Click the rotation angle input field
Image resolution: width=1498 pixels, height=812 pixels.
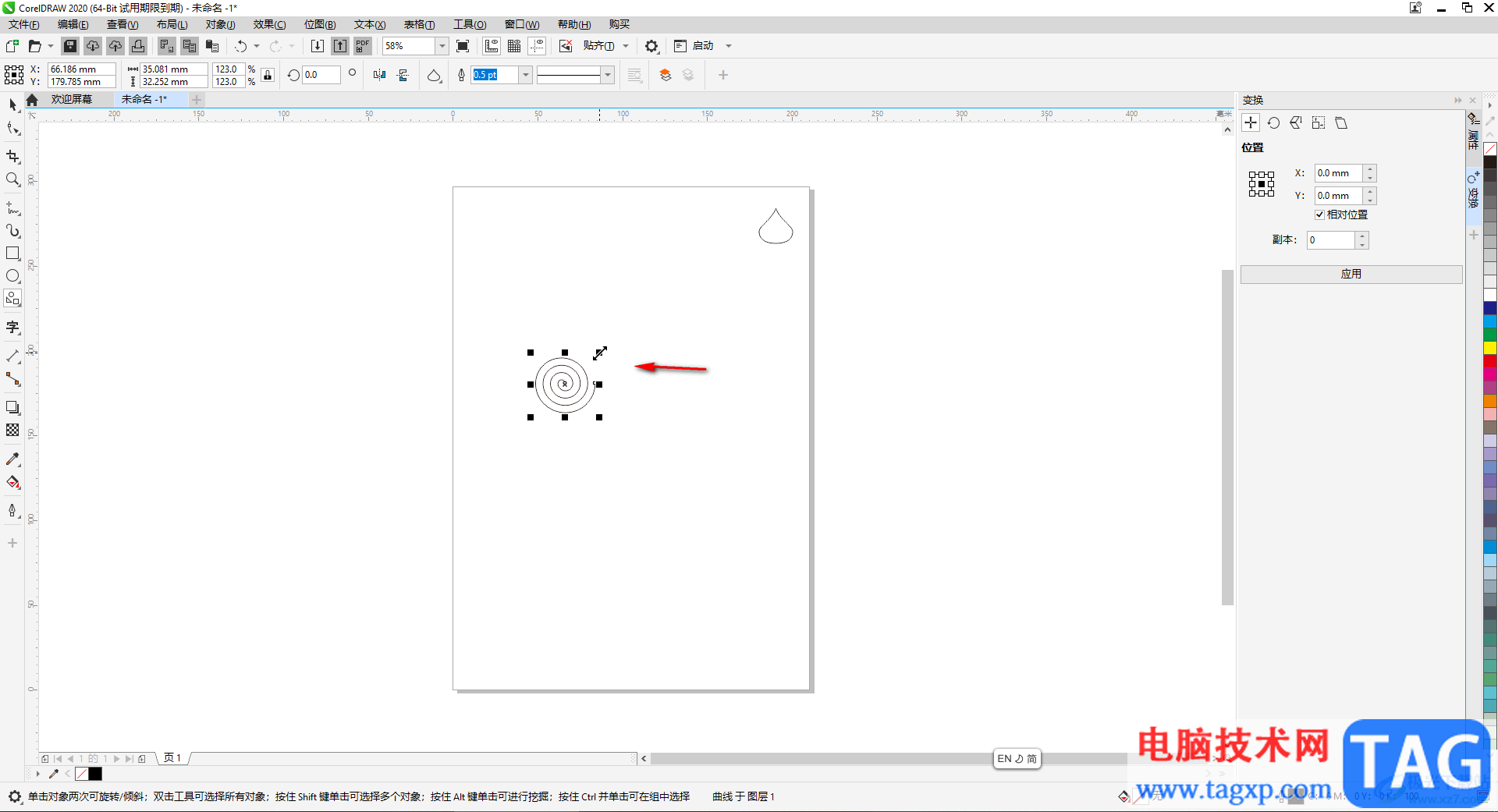point(321,75)
